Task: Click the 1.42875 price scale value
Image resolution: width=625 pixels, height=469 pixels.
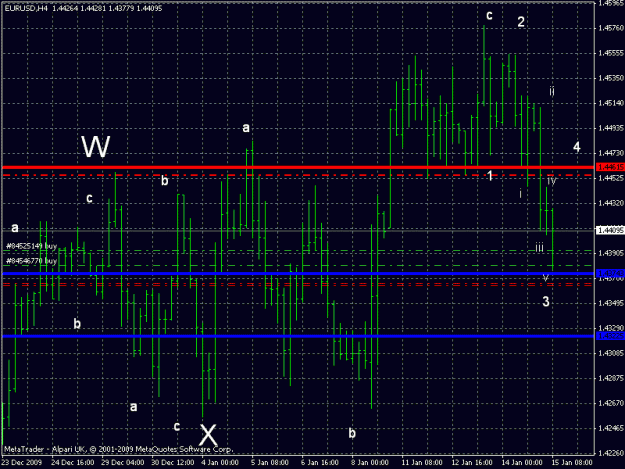Action: 611,378
